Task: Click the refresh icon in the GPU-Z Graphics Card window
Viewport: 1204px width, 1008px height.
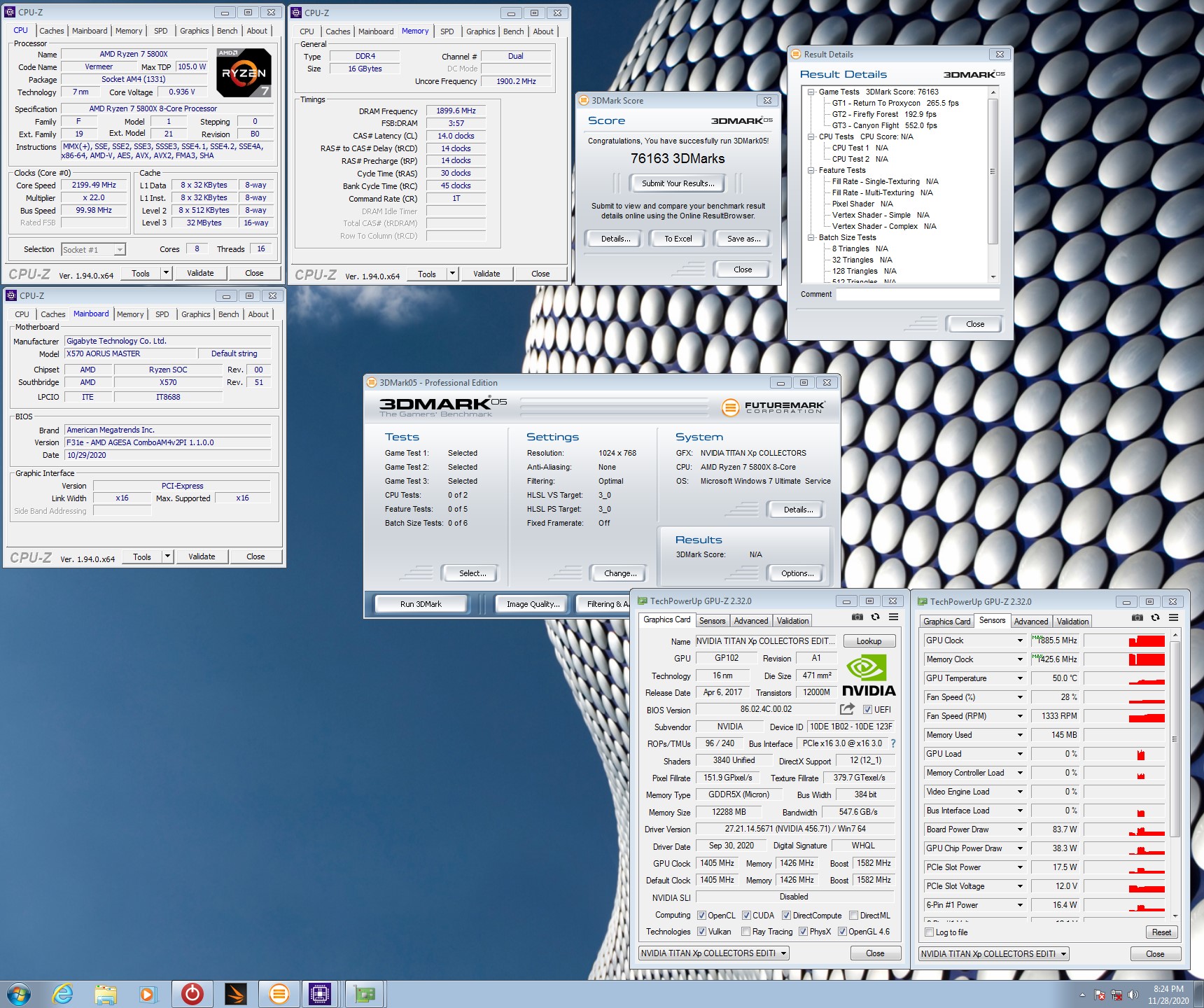Action: pos(875,617)
